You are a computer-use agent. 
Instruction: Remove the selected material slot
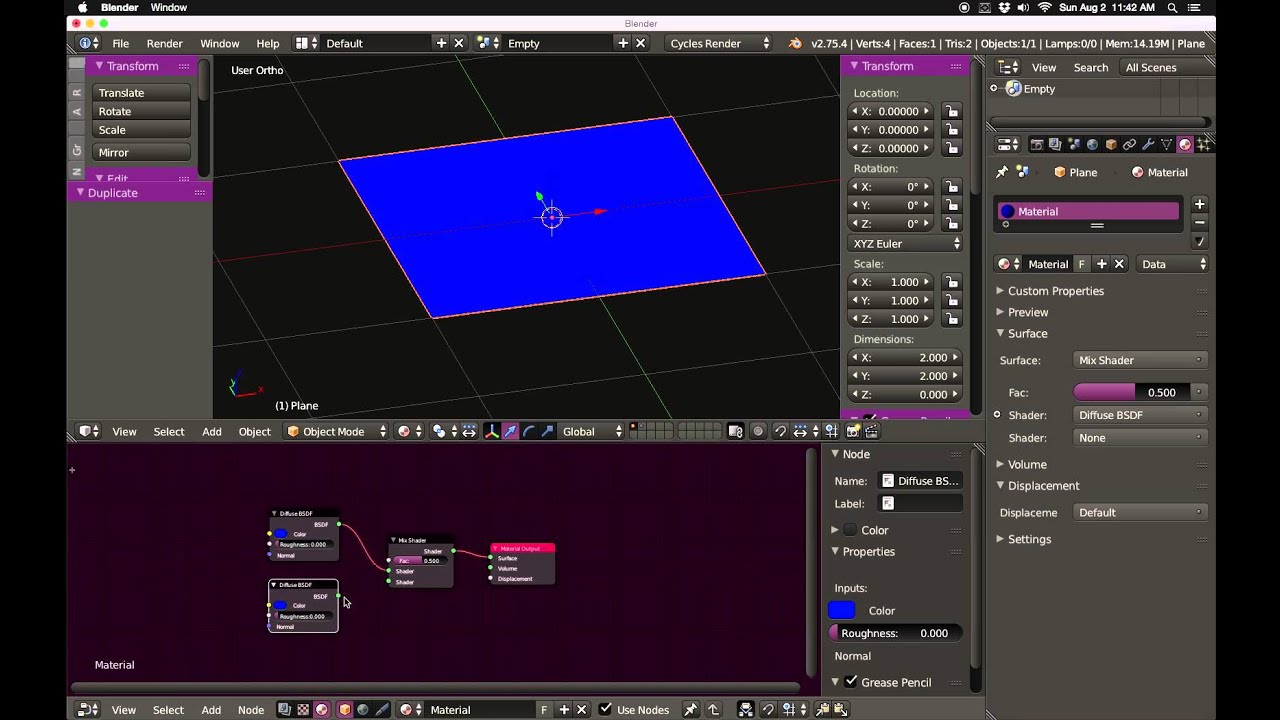coord(1200,222)
